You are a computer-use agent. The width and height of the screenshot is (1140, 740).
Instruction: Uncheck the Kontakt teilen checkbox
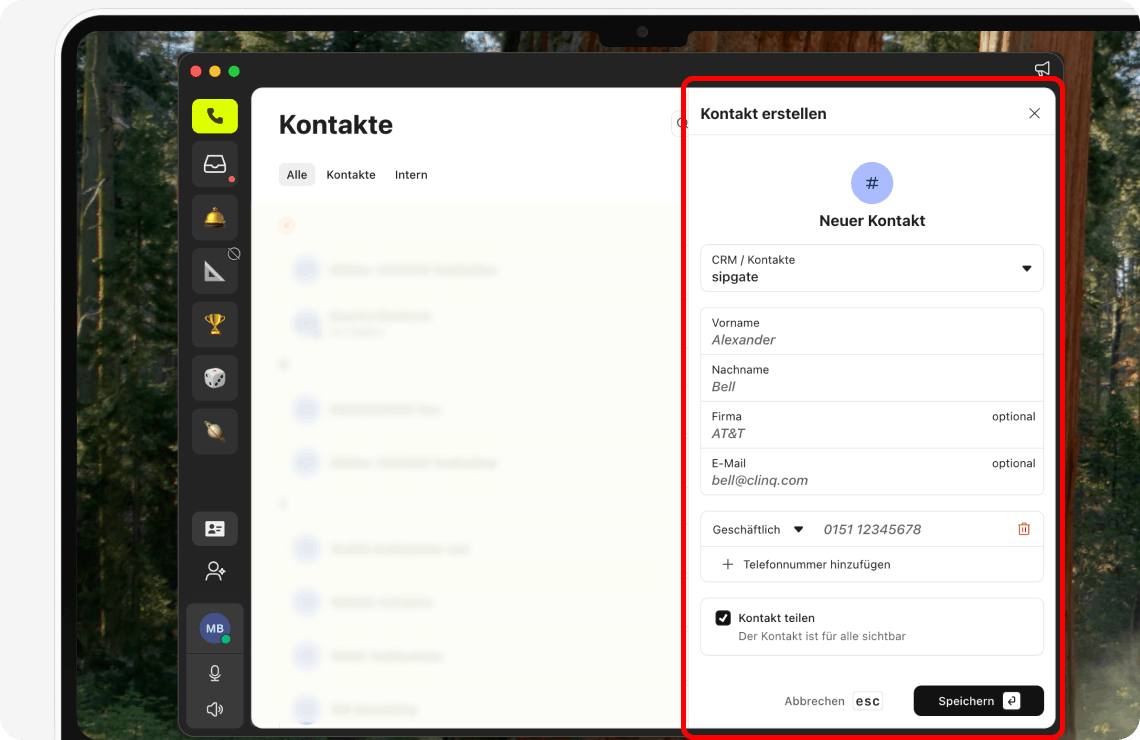tap(722, 617)
